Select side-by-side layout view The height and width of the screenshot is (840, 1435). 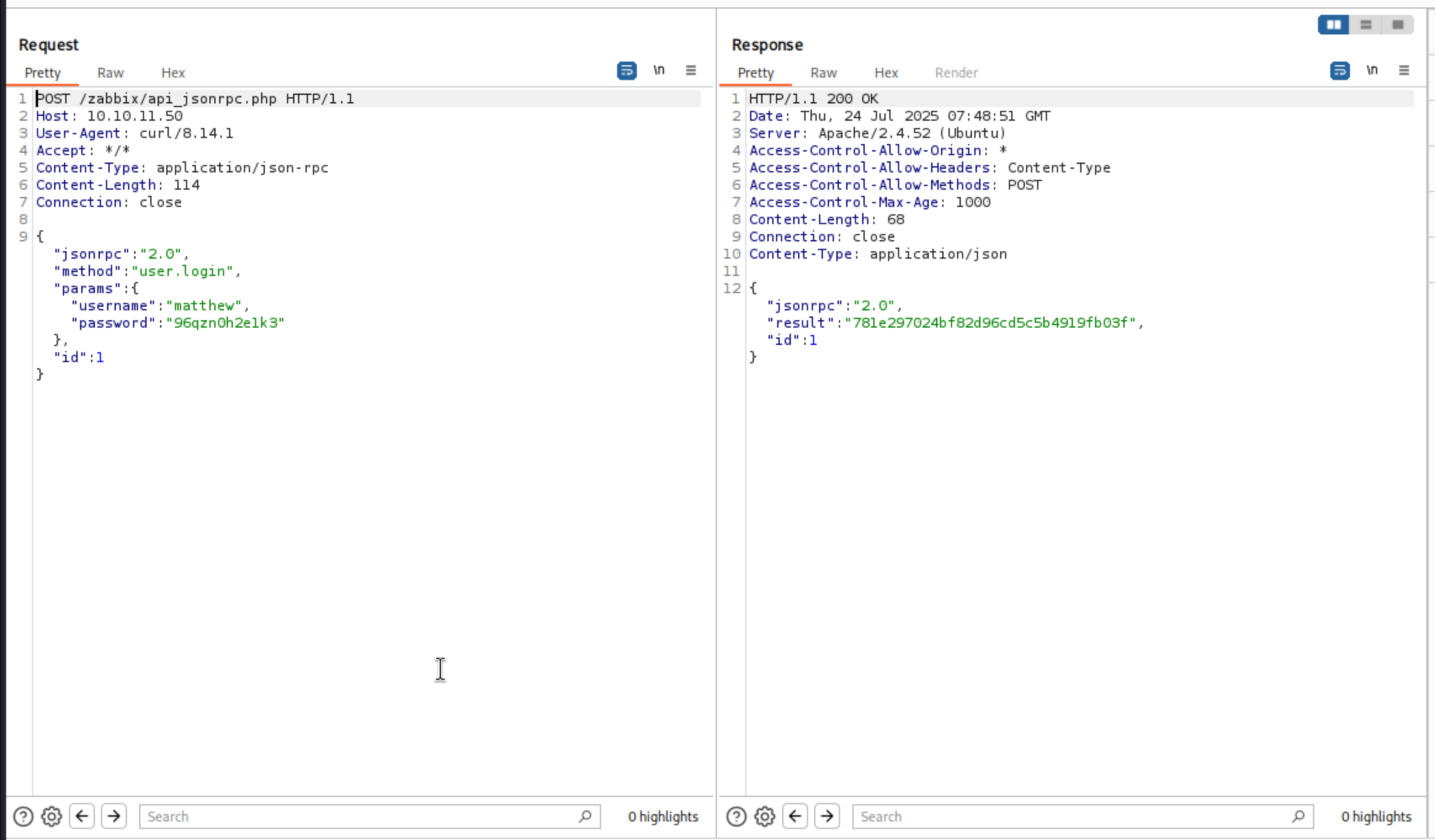[1334, 25]
